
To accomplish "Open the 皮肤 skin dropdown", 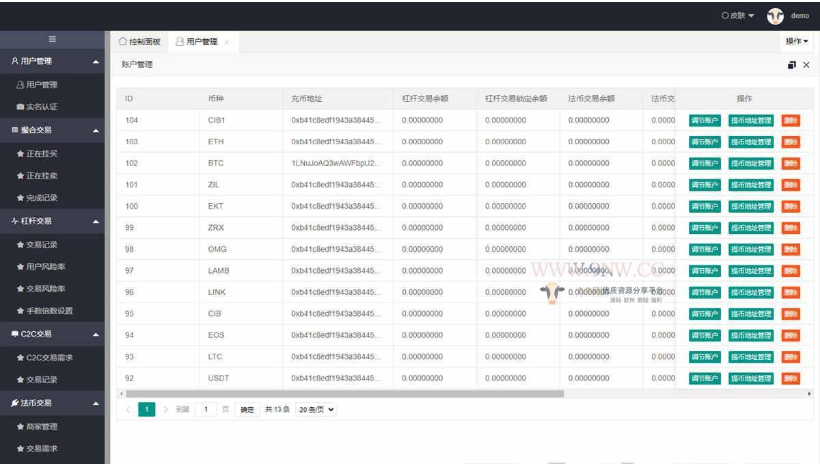I will coord(738,16).
